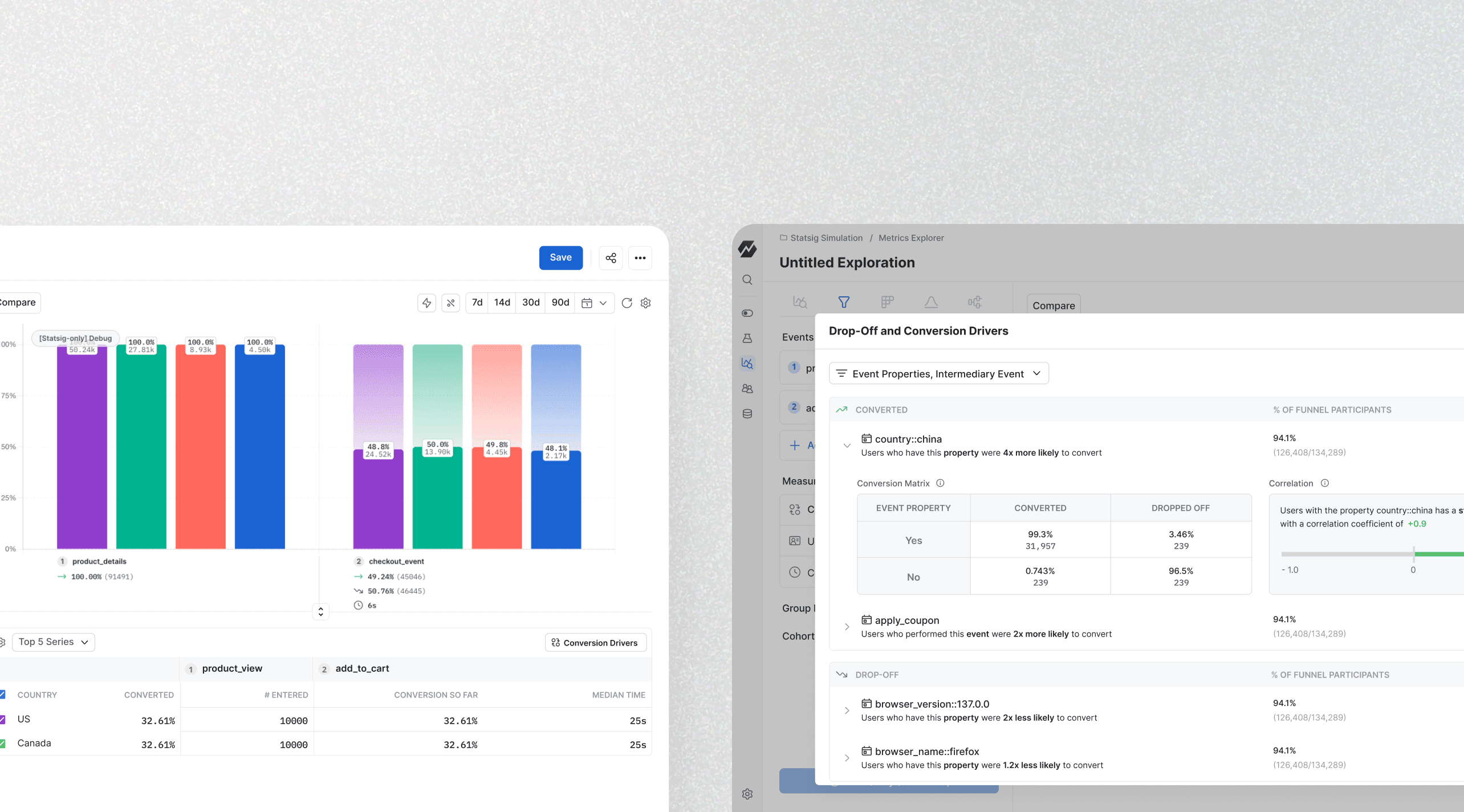Open chart settings gear icon

[645, 303]
